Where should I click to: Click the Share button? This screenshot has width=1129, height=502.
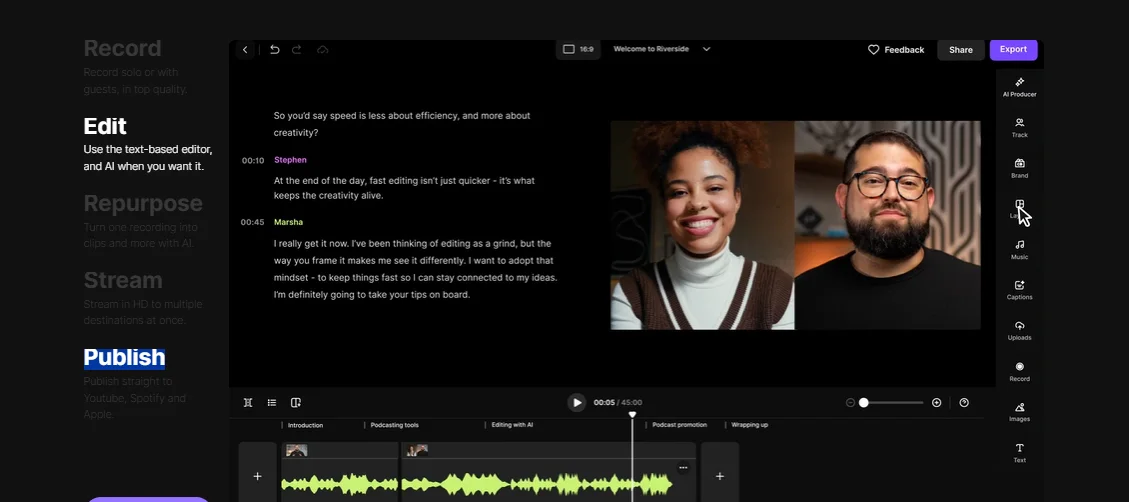(x=961, y=50)
